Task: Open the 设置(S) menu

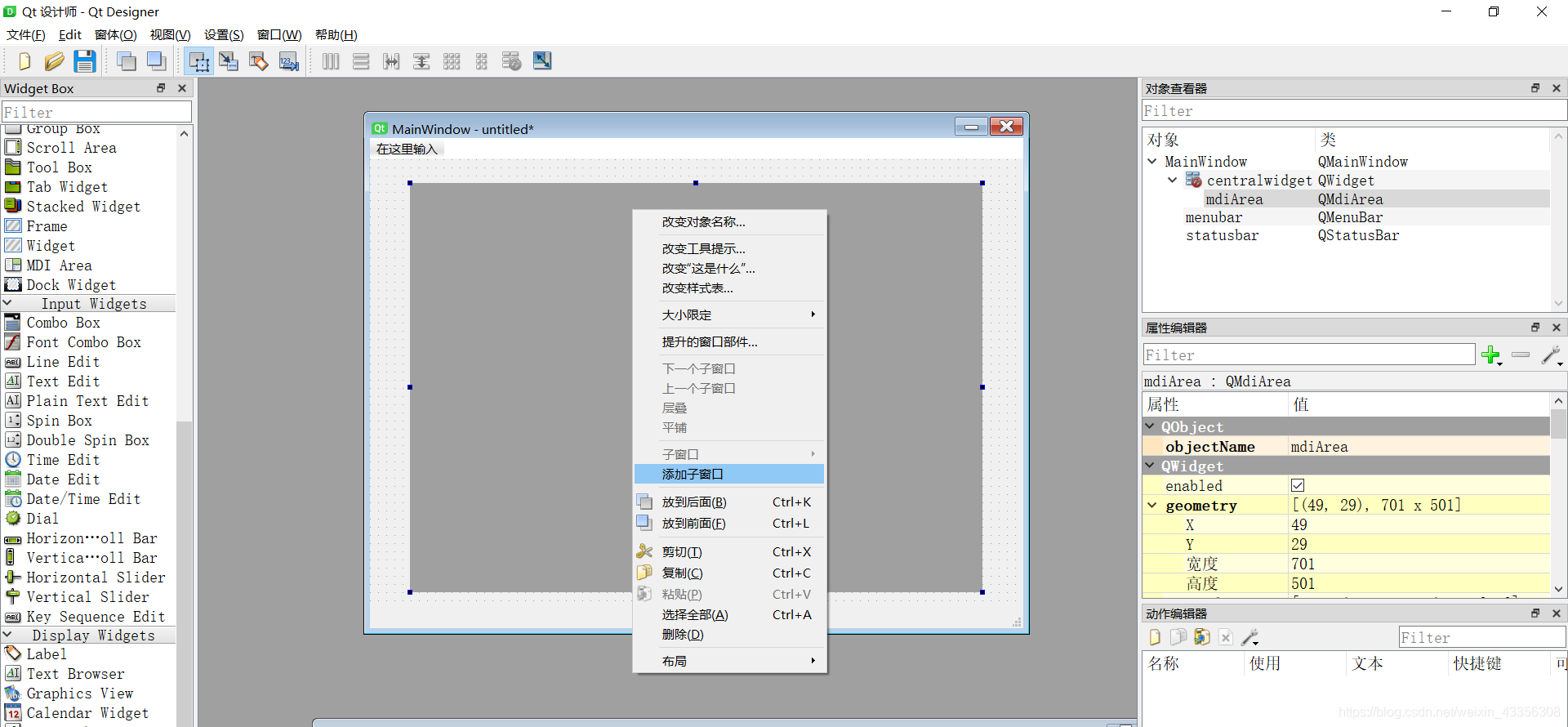Action: point(224,35)
